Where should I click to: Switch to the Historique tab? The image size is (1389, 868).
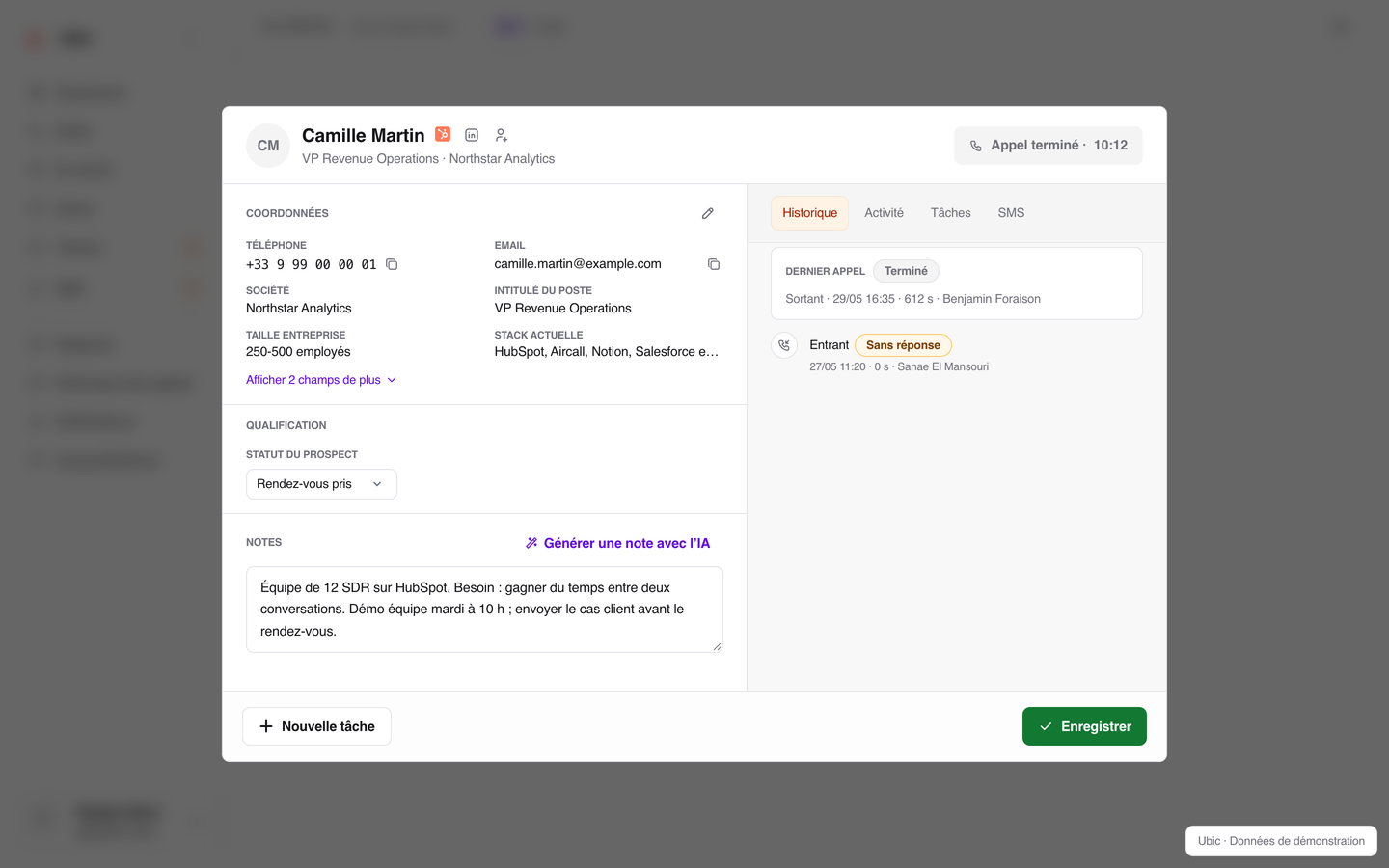tap(809, 213)
